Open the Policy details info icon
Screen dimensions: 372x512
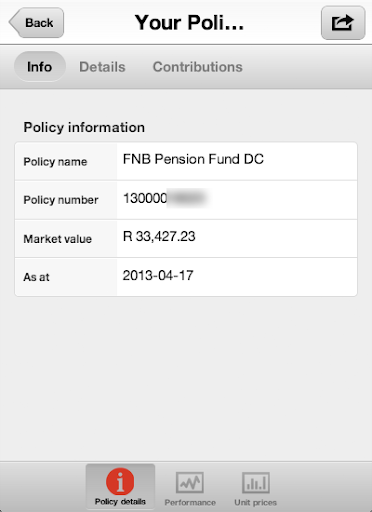coord(120,481)
